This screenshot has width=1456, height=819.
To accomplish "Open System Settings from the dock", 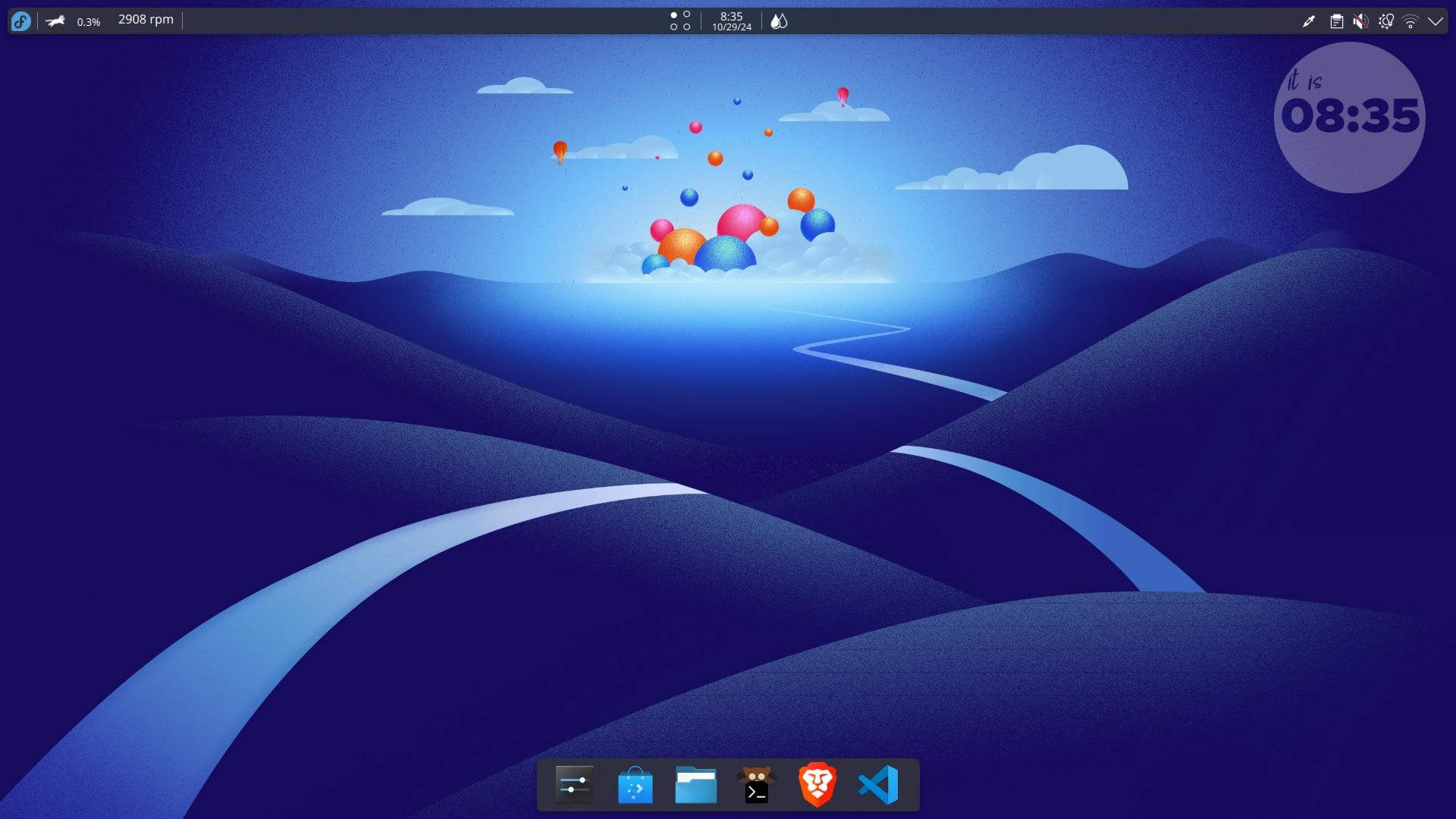I will pyautogui.click(x=574, y=785).
